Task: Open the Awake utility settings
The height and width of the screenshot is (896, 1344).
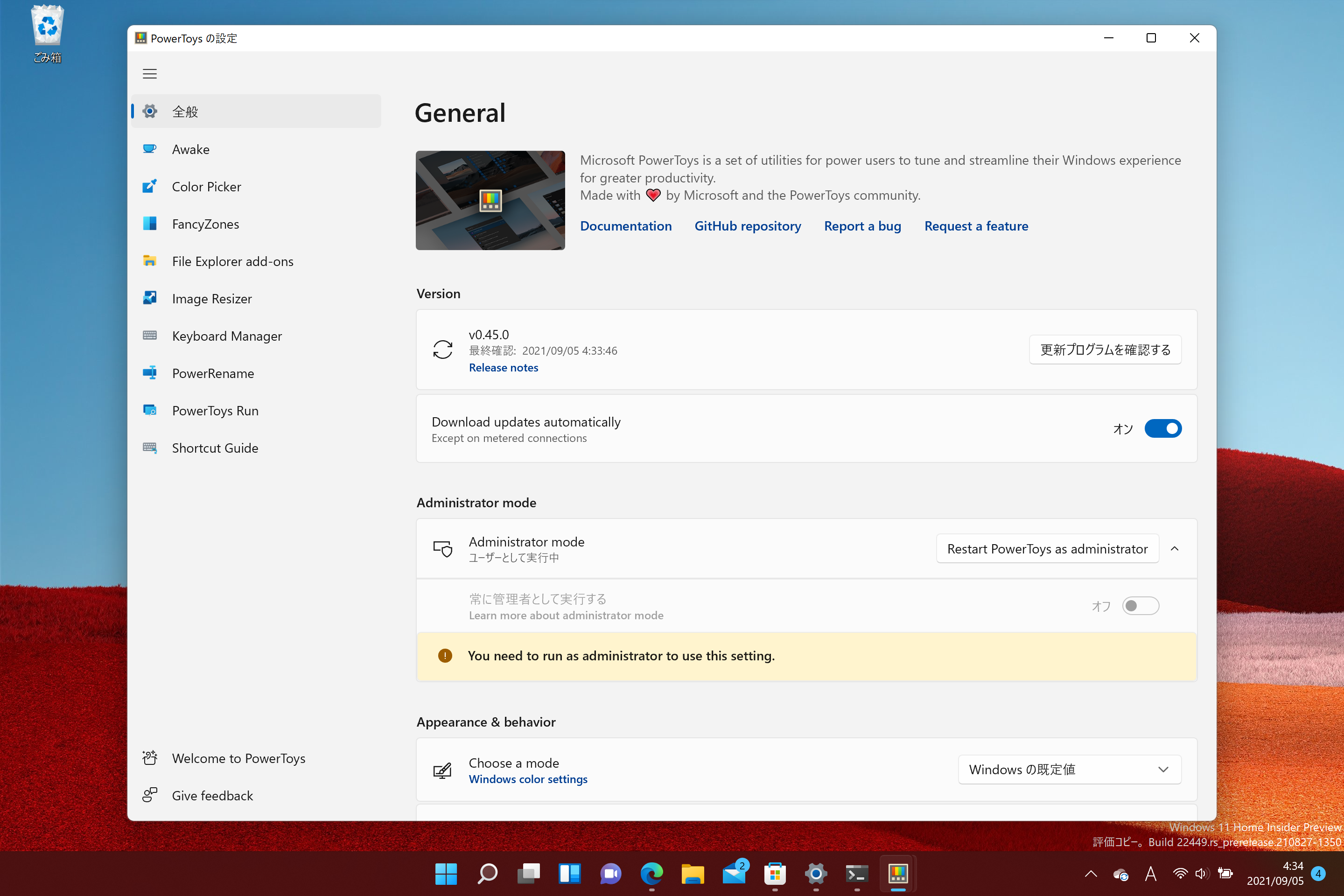Action: pyautogui.click(x=191, y=148)
